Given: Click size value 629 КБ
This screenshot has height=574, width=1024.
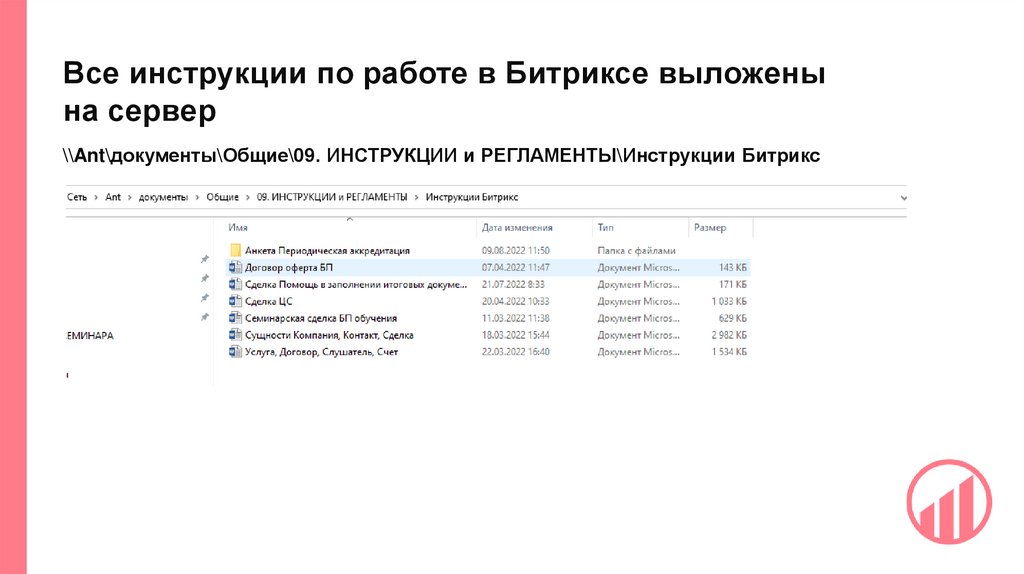Looking at the screenshot, I should coord(733,318).
